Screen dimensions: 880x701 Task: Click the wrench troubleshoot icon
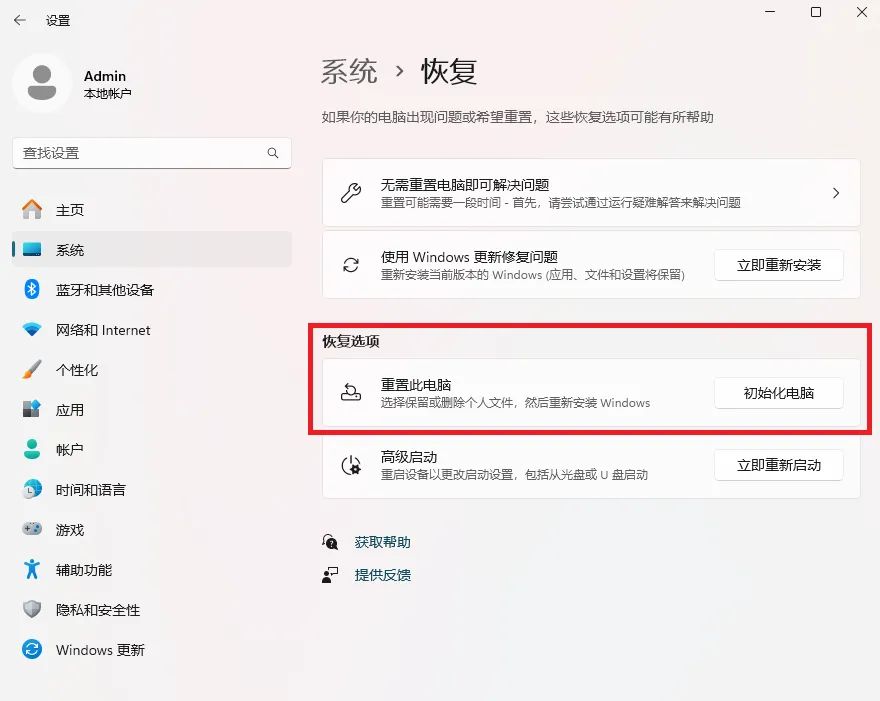pyautogui.click(x=351, y=193)
